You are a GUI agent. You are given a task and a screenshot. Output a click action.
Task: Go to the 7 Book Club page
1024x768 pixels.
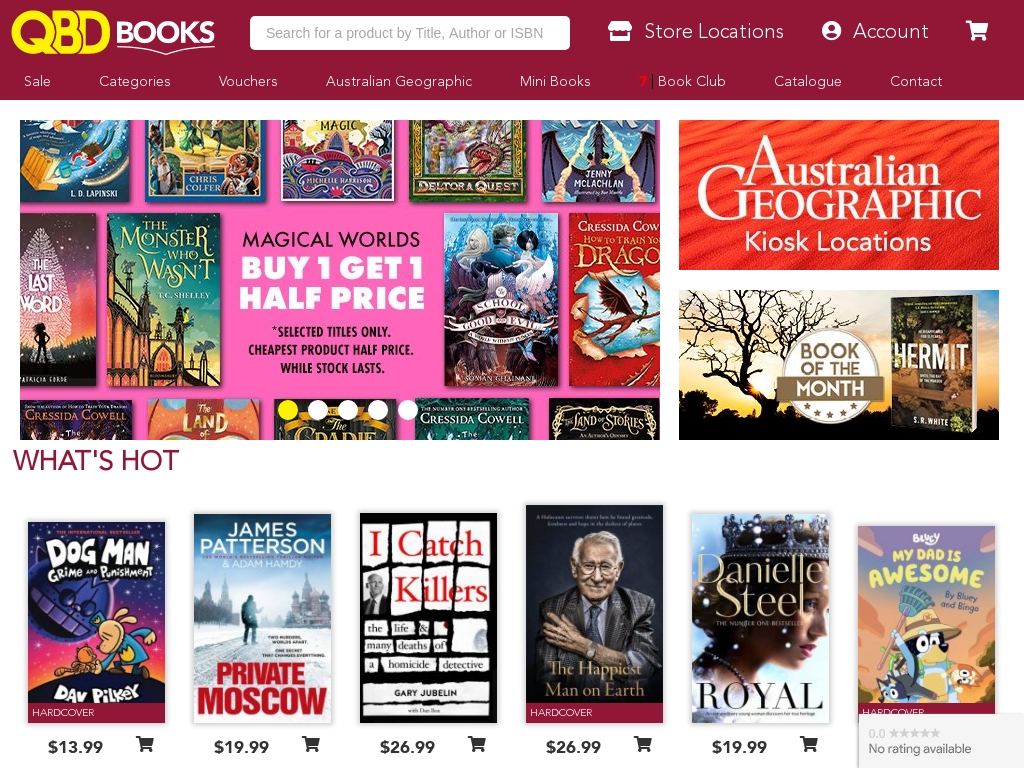click(682, 81)
